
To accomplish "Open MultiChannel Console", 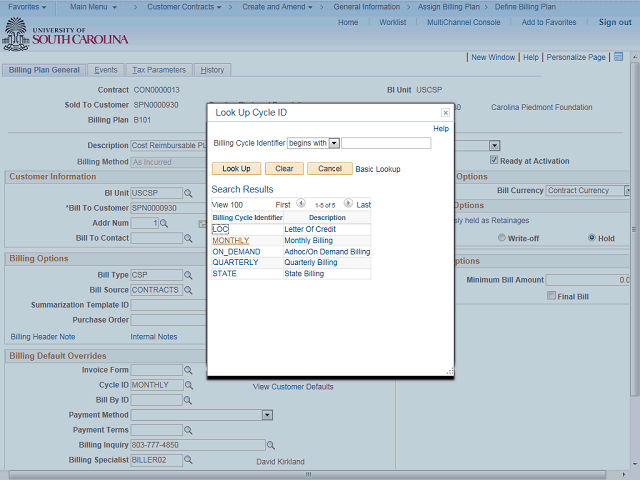I will tap(464, 22).
